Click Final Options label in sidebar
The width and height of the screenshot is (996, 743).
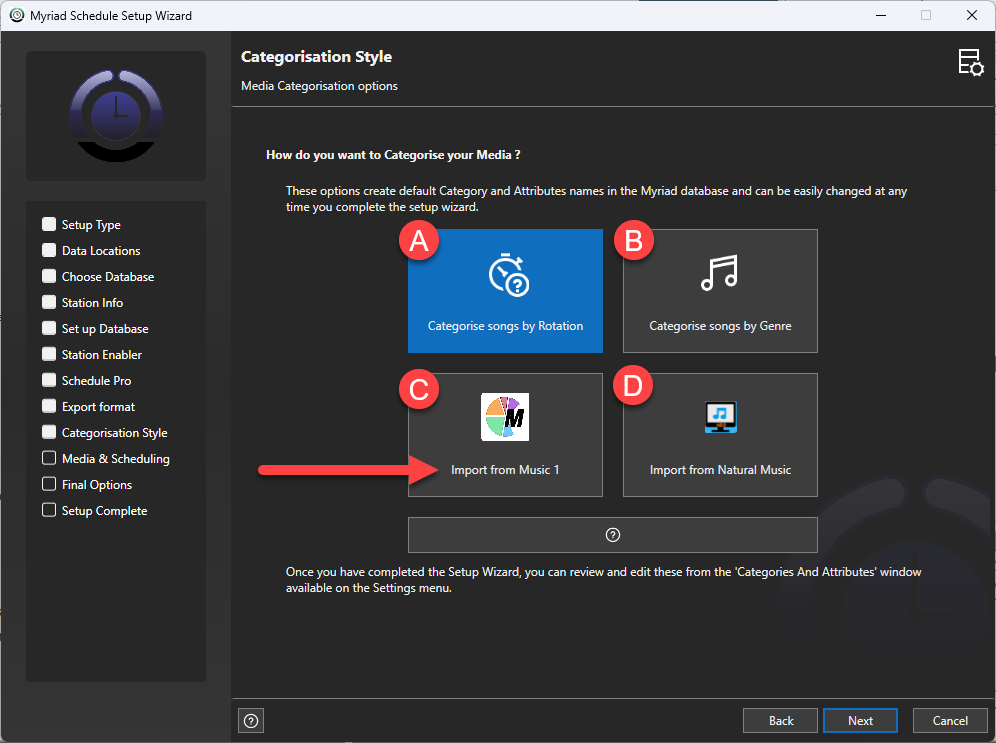coord(97,485)
